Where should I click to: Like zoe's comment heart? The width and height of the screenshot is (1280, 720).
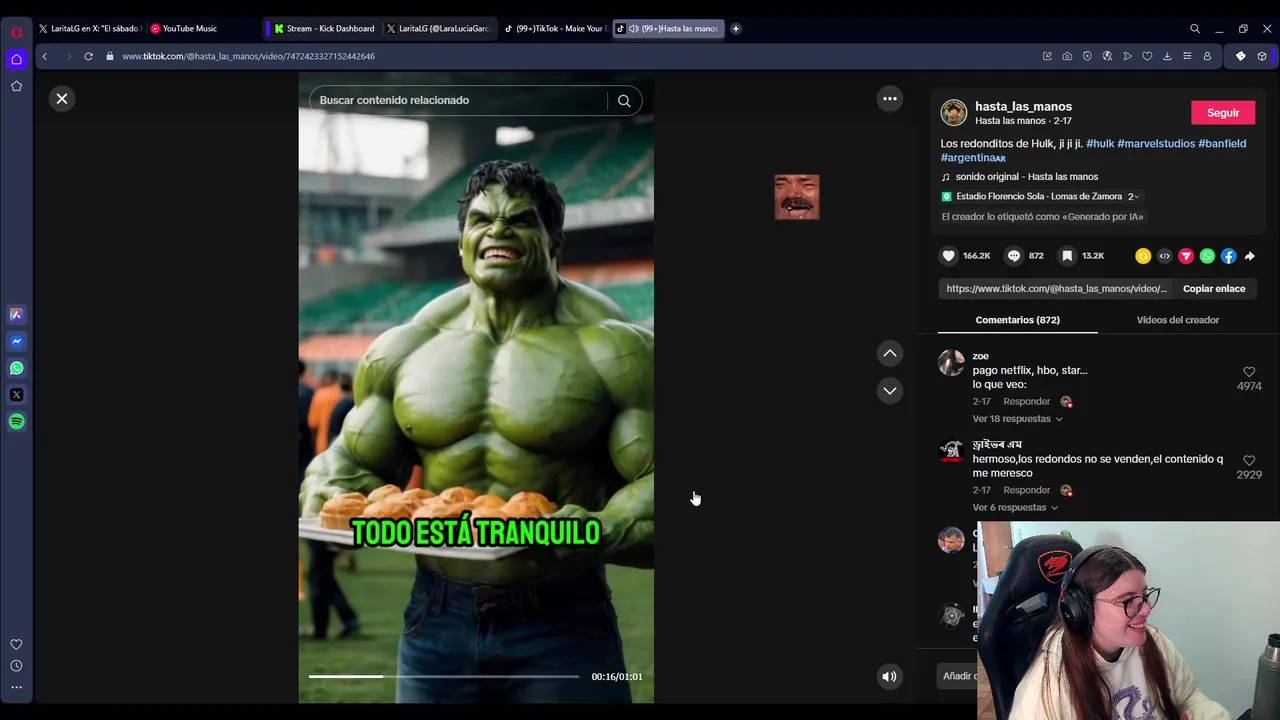tap(1249, 372)
